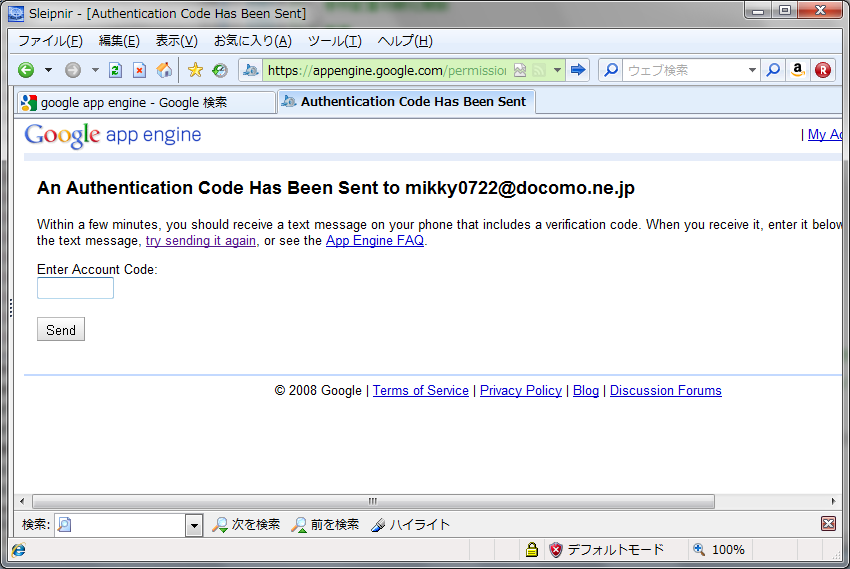The height and width of the screenshot is (569, 850).
Task: Click the site icon beside the address bar
Action: click(x=250, y=70)
